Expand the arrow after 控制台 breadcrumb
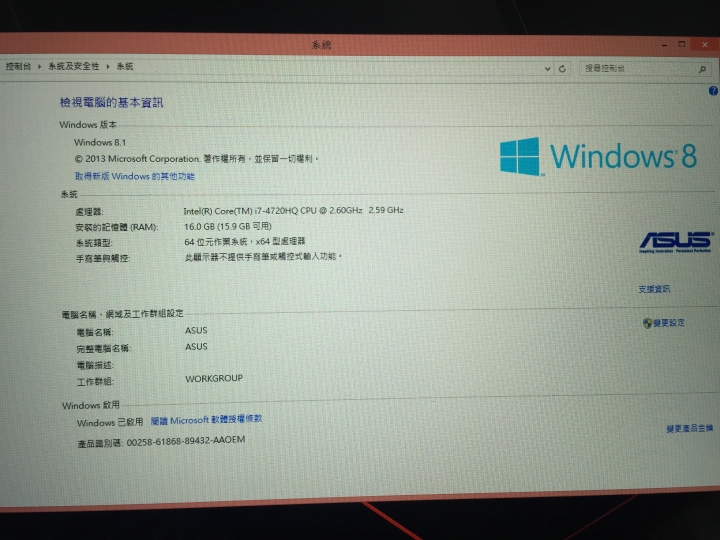Viewport: 720px width, 540px height. (x=39, y=67)
